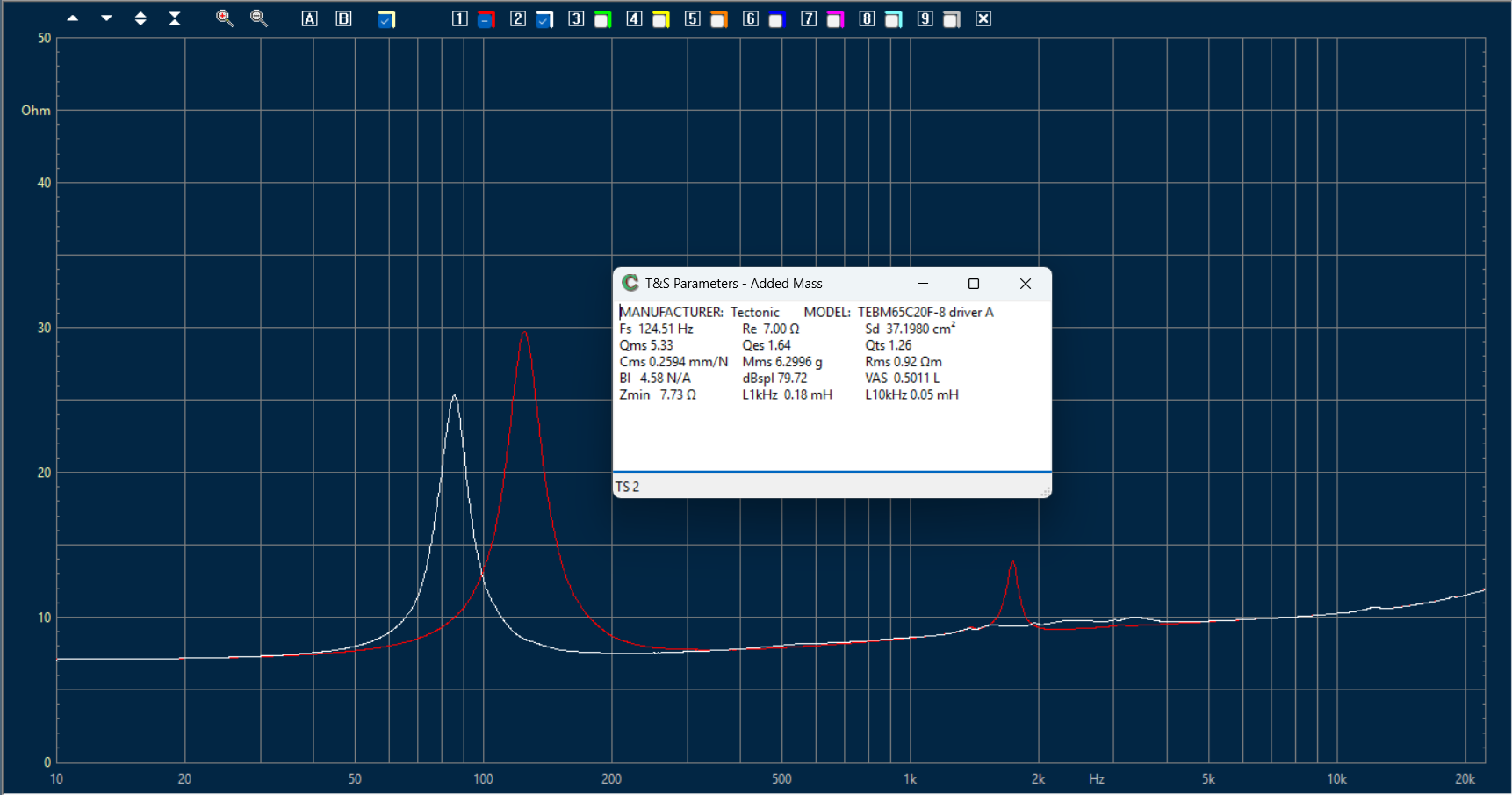Toggle the blue overlay 6 checkbox
Image resolution: width=1512 pixels, height=795 pixels.
[x=776, y=19]
